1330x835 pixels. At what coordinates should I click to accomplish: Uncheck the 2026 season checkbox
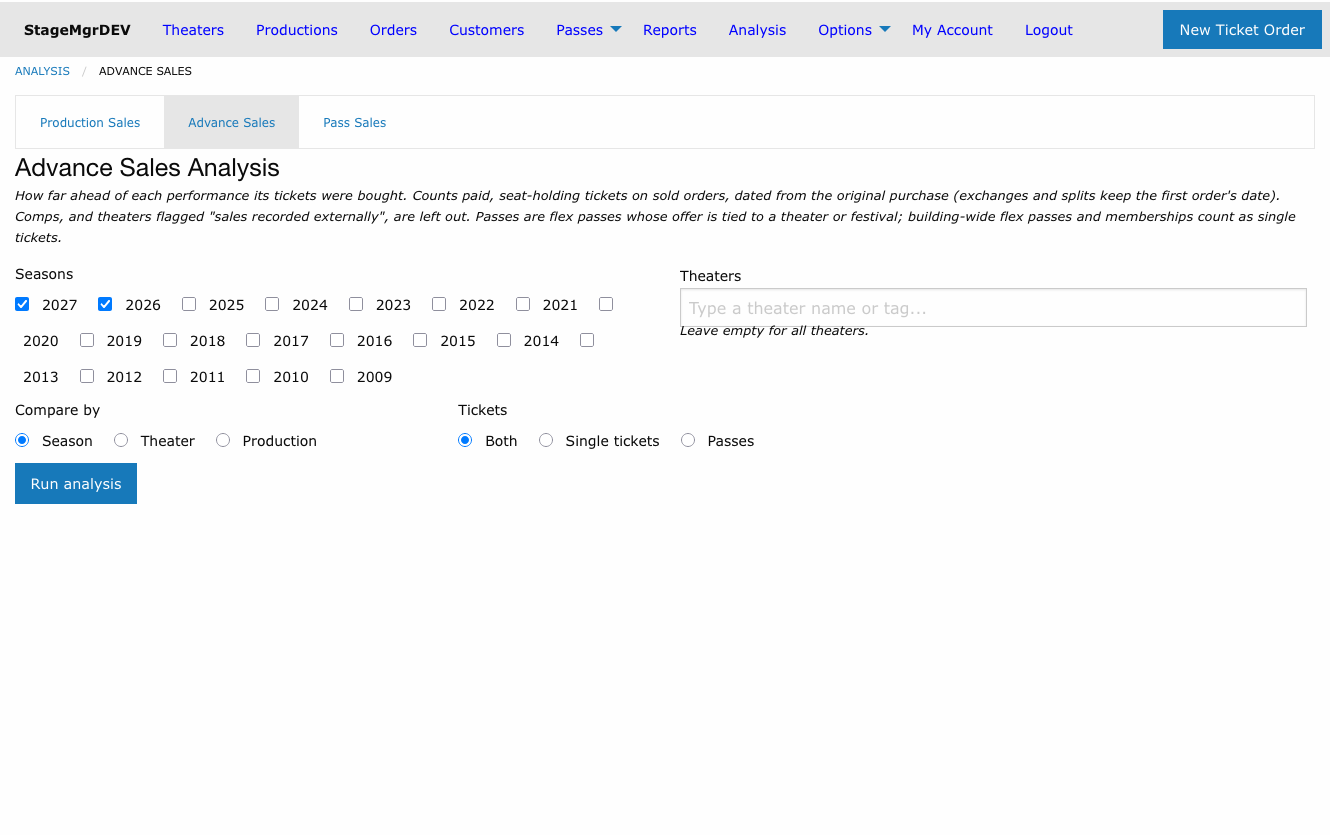105,304
